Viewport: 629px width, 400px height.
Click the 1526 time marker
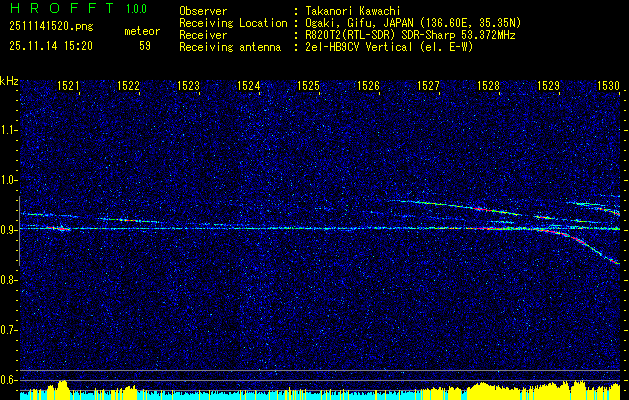(x=368, y=85)
